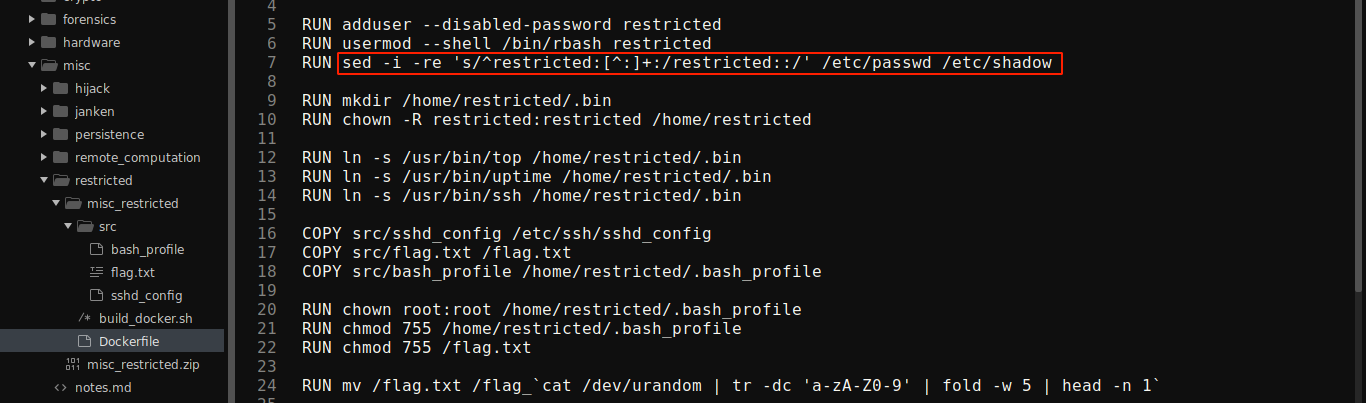The image size is (1366, 403).
Task: Click the notes.md markdown code icon
Action: [x=60, y=387]
